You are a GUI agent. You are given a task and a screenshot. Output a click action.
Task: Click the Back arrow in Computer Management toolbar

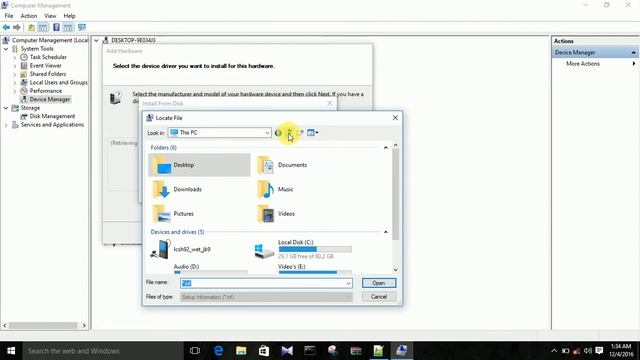pos(6,27)
